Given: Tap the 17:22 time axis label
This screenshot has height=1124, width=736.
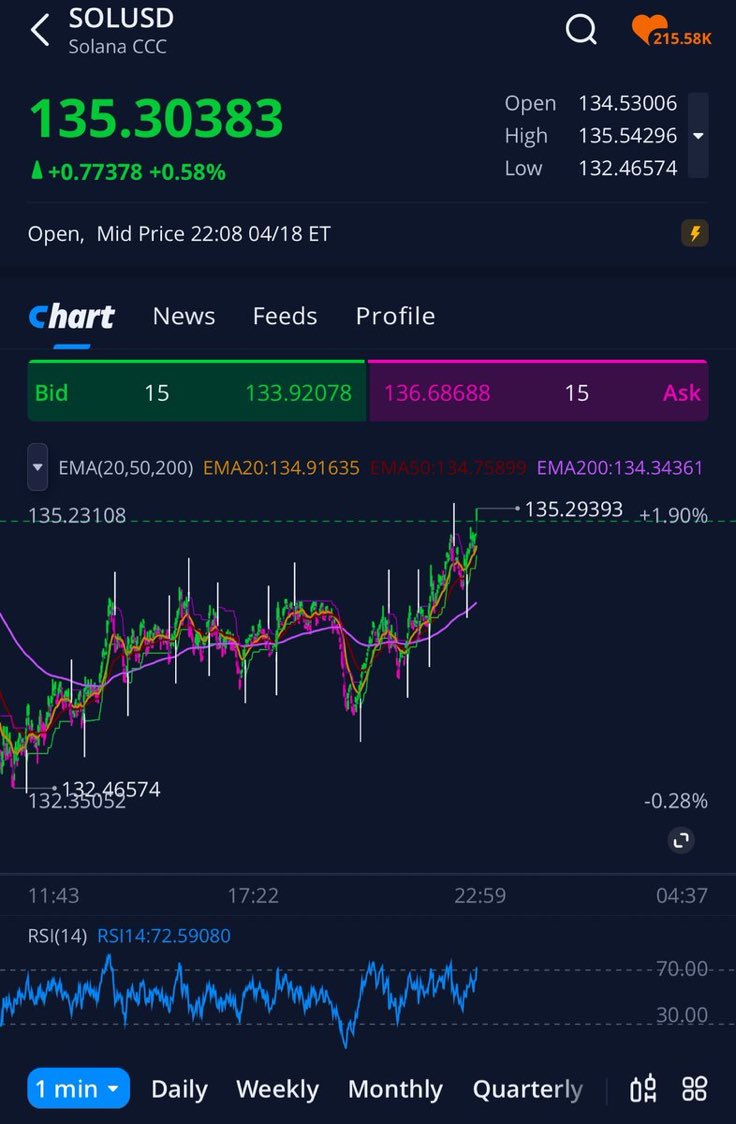Looking at the screenshot, I should [253, 895].
